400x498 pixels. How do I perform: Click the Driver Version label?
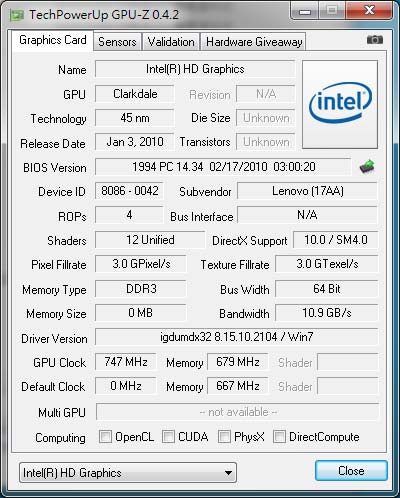tap(54, 339)
